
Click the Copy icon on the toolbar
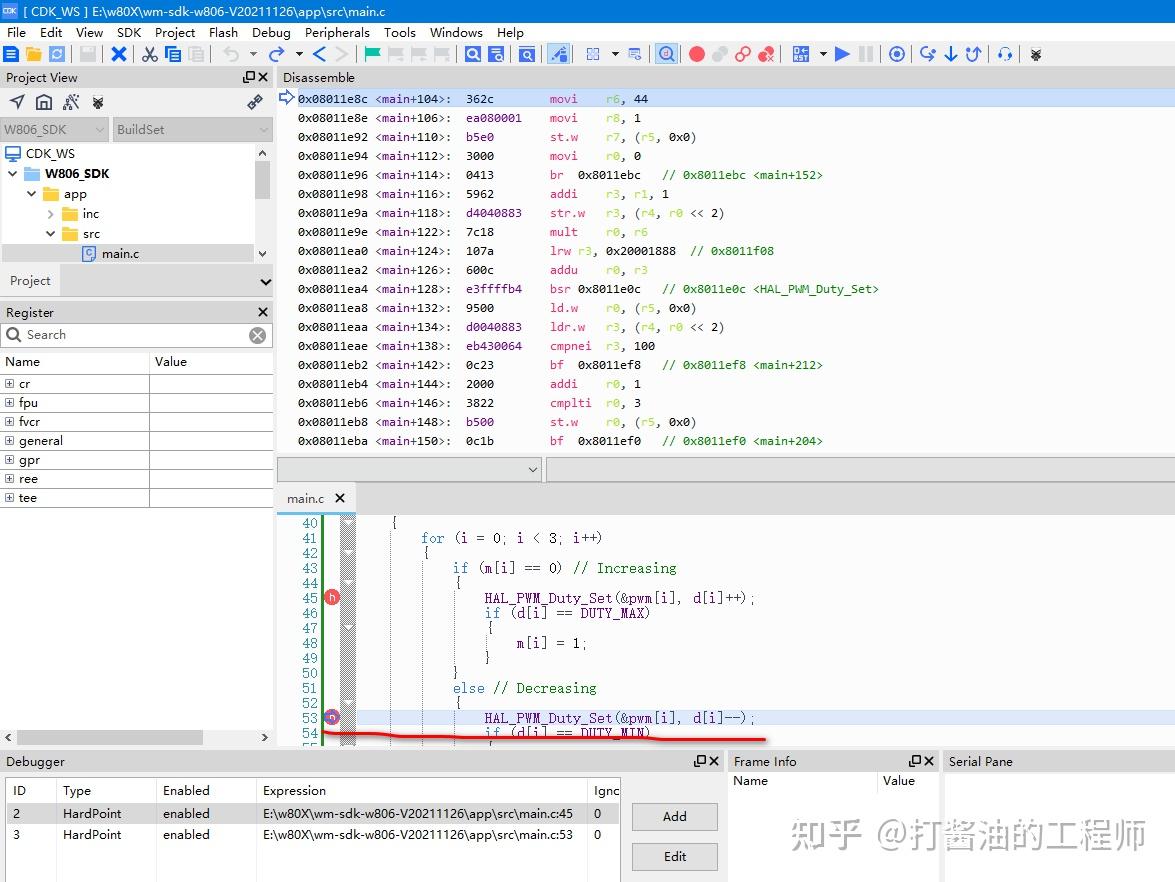pyautogui.click(x=173, y=54)
